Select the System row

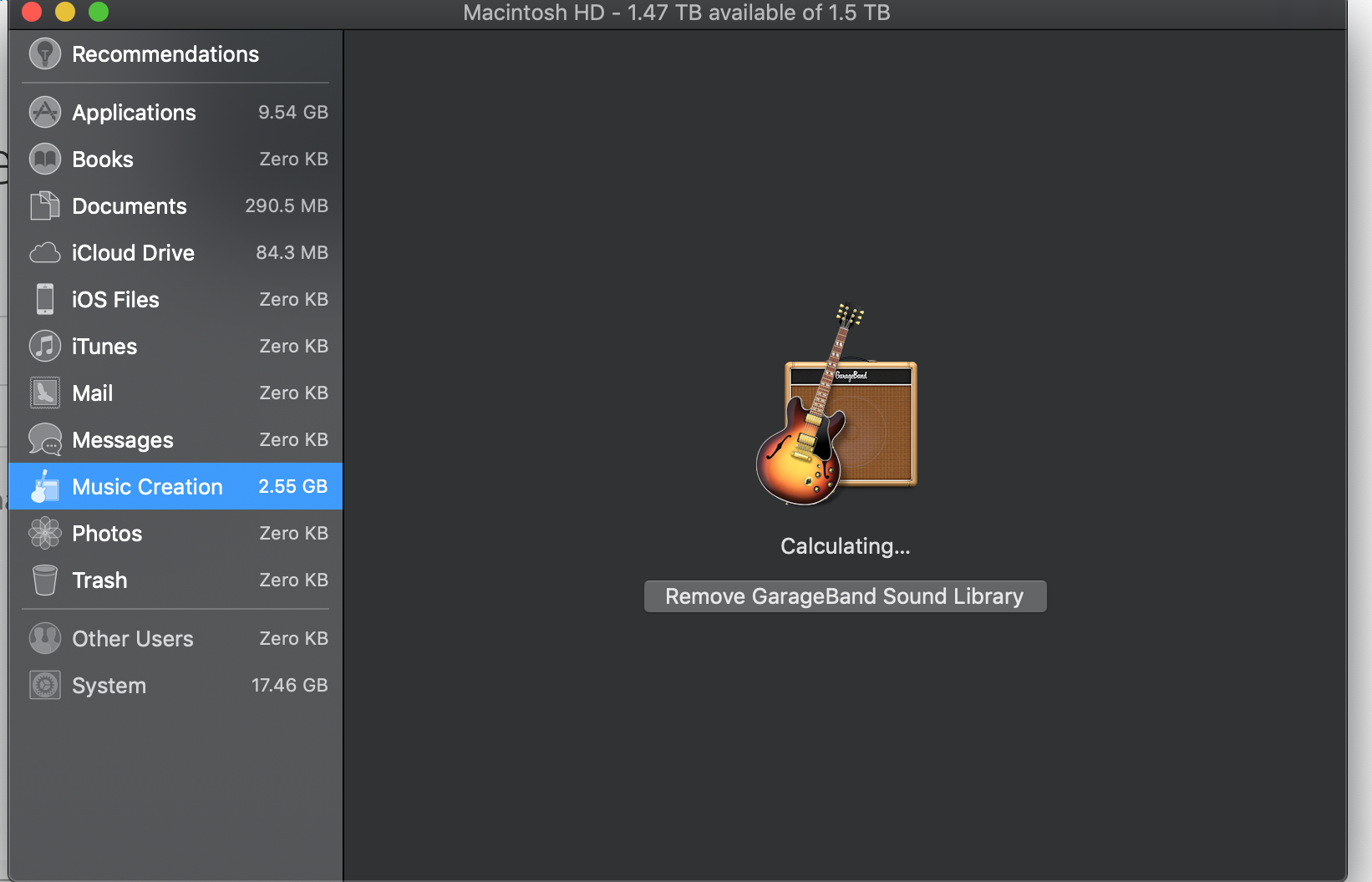click(x=175, y=686)
